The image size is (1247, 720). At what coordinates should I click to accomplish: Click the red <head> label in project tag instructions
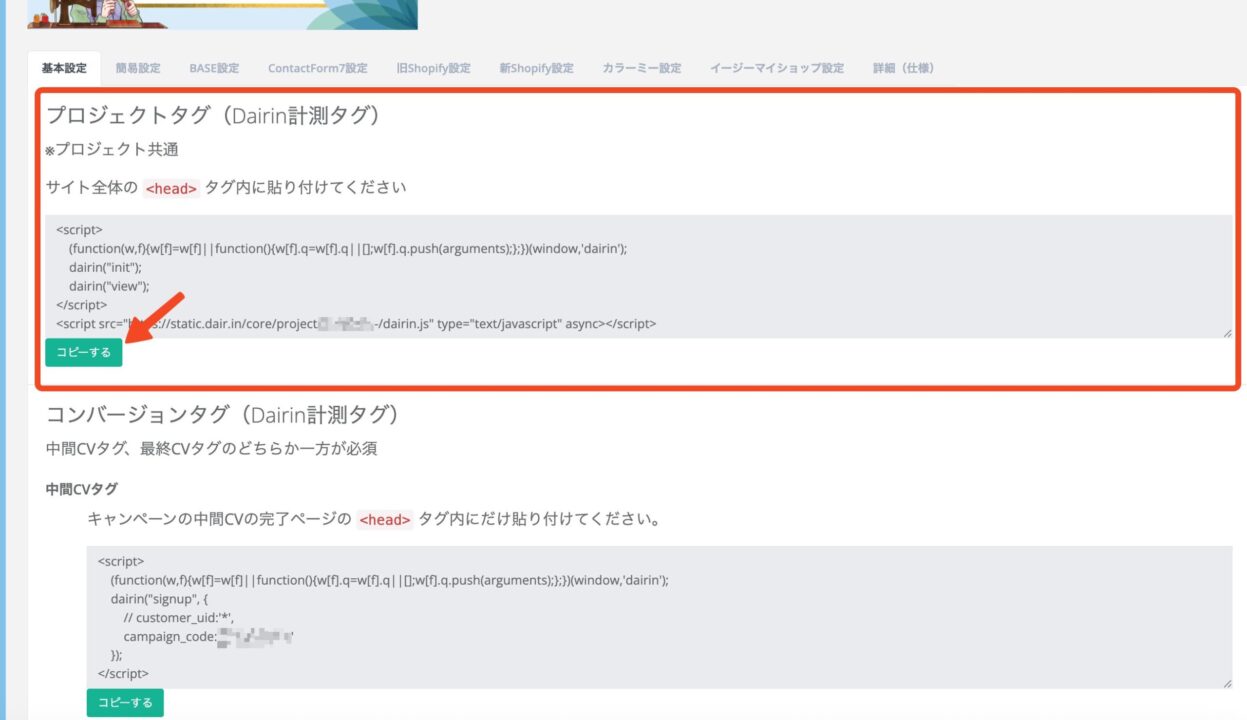pyautogui.click(x=171, y=188)
